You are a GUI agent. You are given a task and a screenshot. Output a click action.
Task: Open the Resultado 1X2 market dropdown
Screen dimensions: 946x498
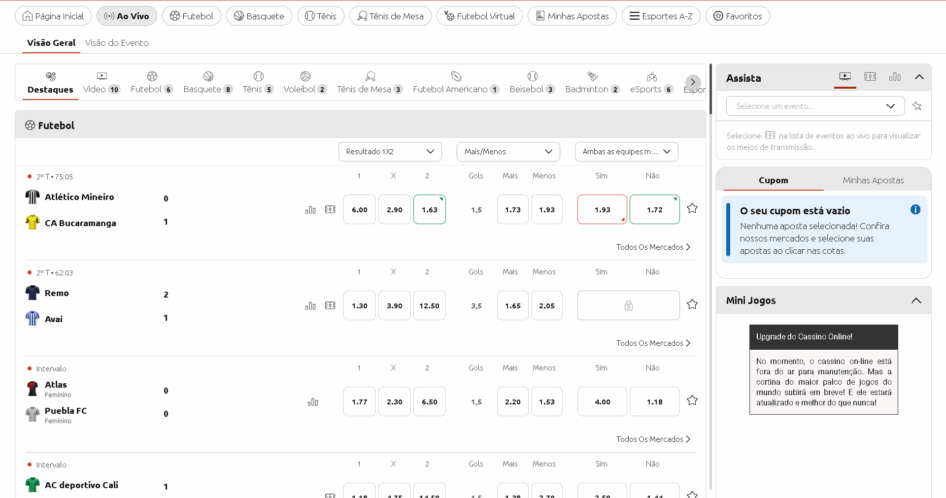(390, 152)
